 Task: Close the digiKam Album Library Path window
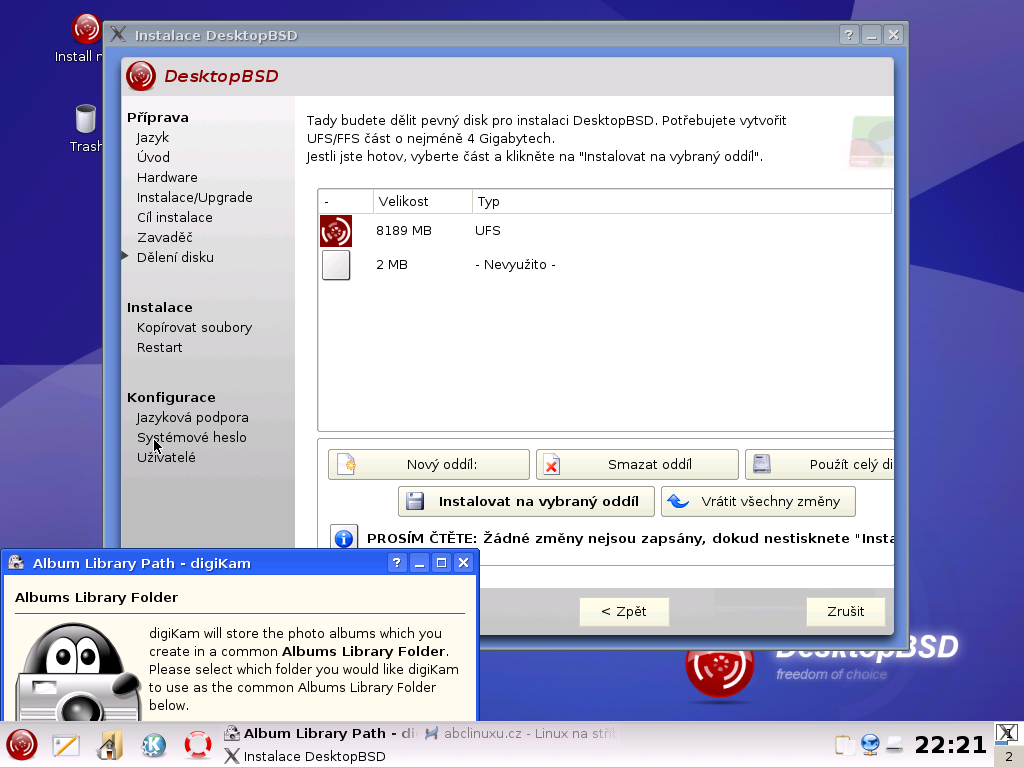(x=464, y=562)
